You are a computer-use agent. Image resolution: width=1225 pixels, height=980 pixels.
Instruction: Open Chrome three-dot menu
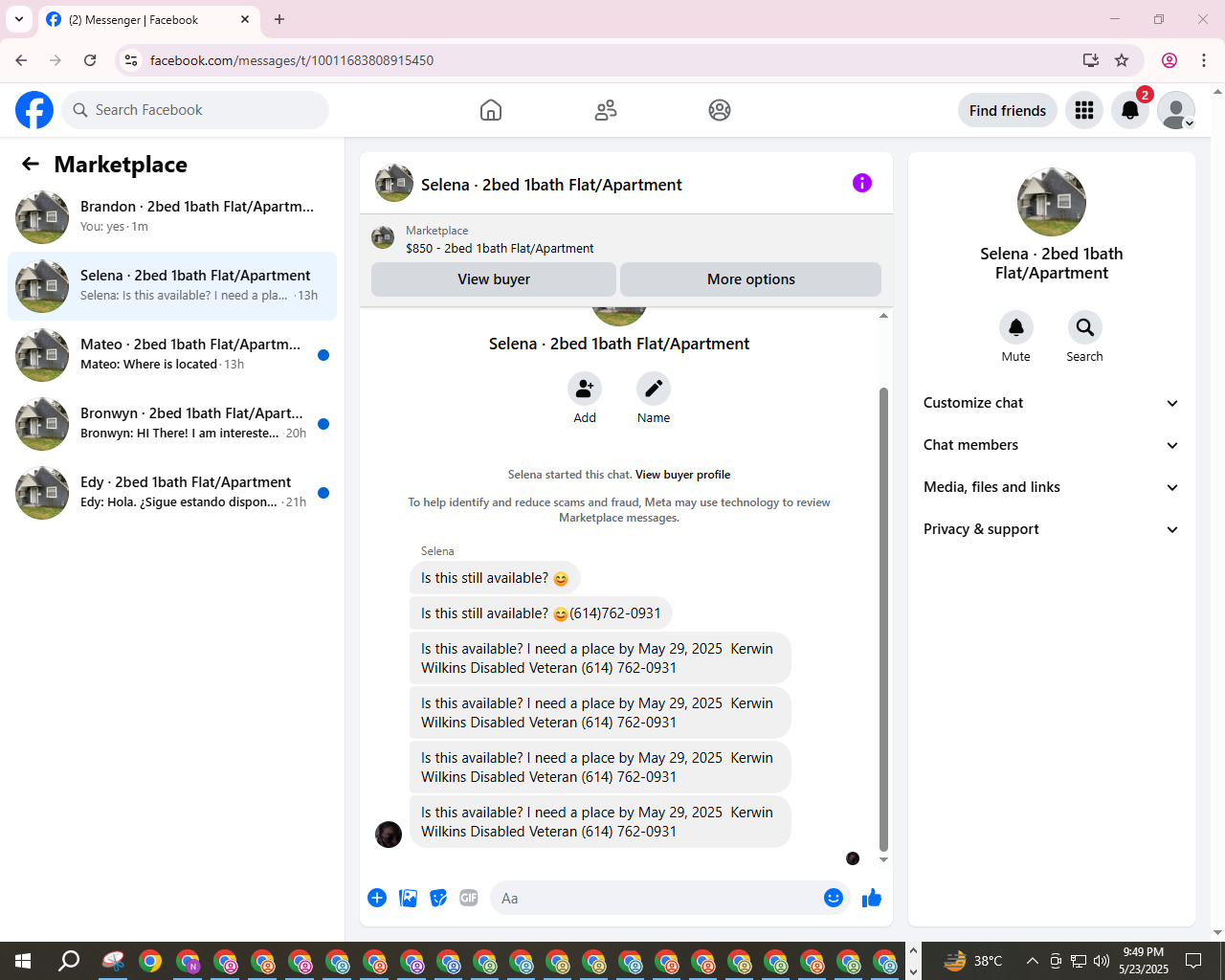click(1204, 60)
